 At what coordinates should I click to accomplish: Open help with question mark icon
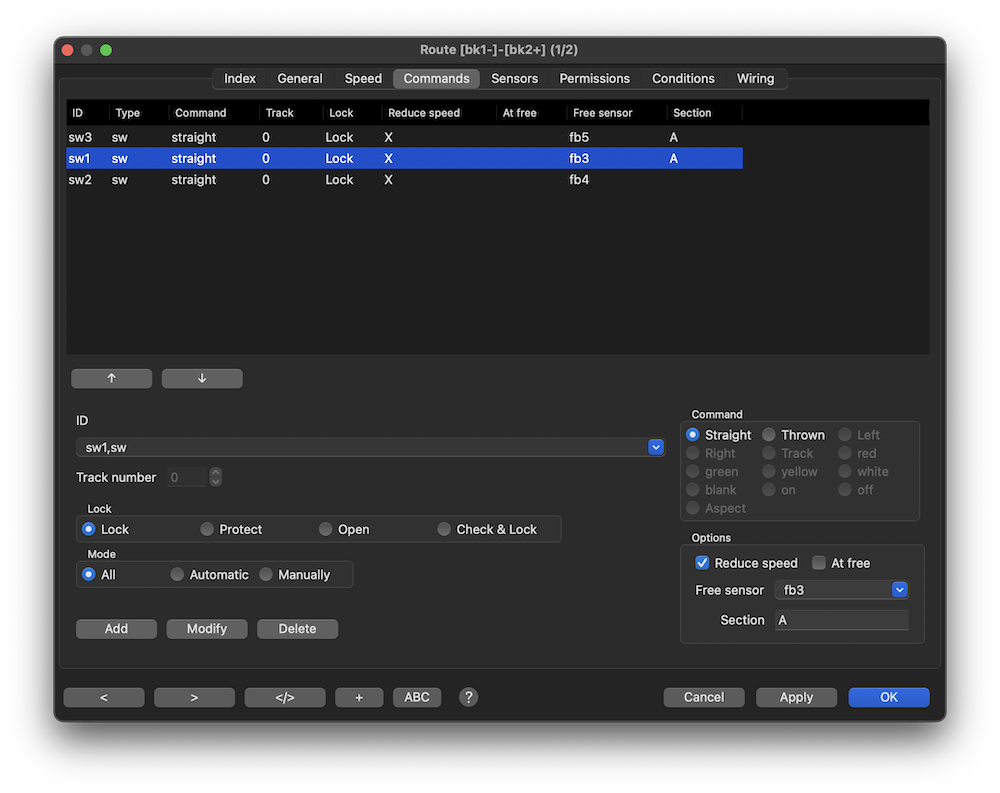point(468,697)
